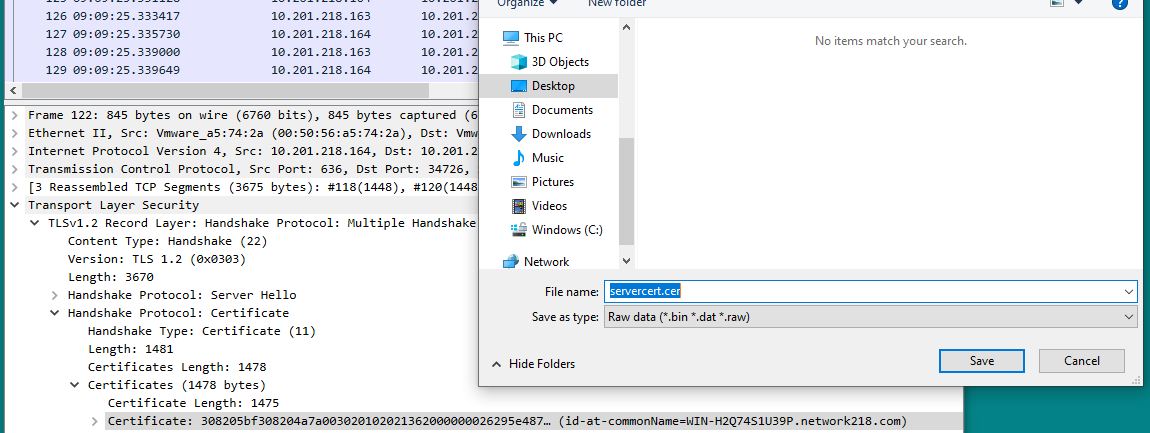Collapse the TLSv1.2 Record Layer row
Viewport: 1150px width, 433px height.
point(34,223)
